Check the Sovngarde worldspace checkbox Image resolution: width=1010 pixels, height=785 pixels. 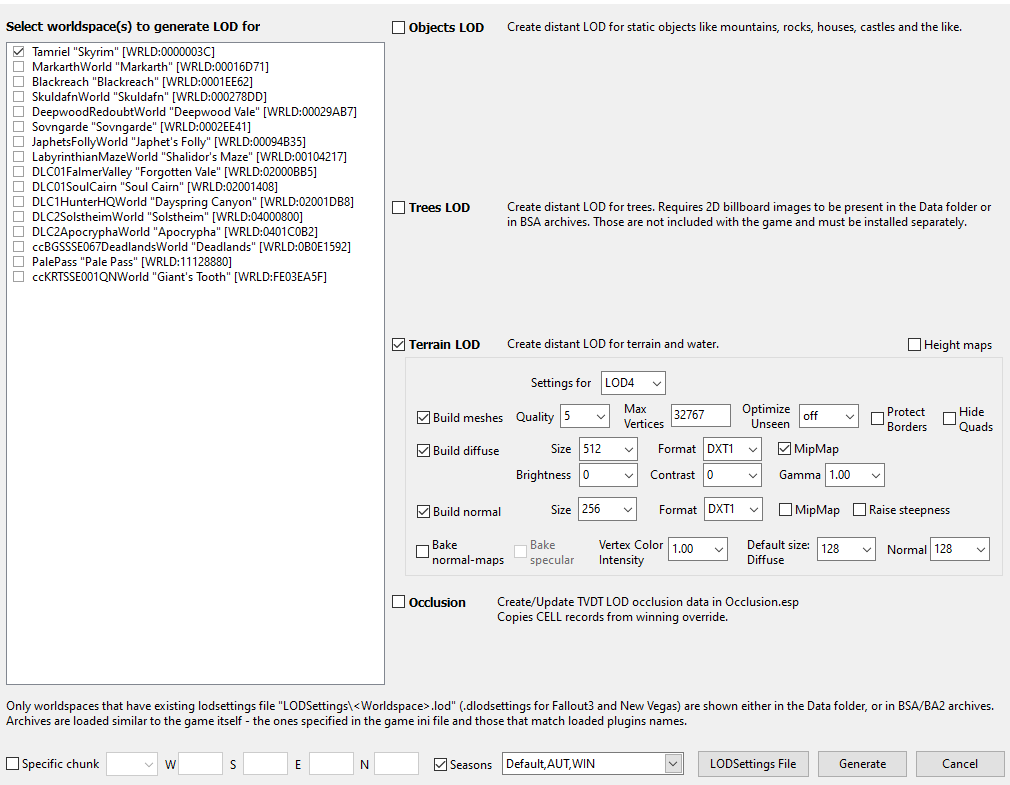[x=19, y=127]
